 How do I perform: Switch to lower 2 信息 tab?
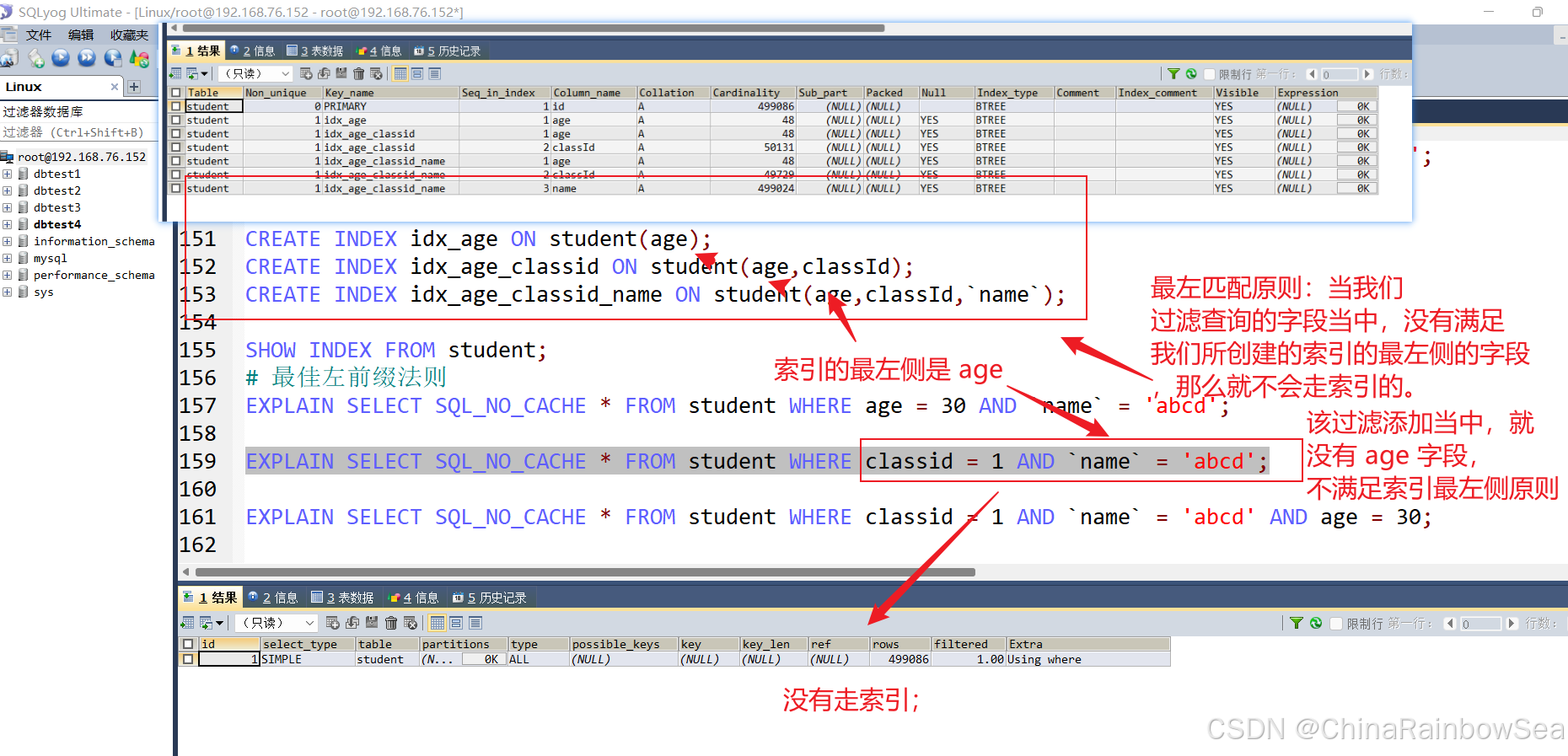click(x=272, y=598)
